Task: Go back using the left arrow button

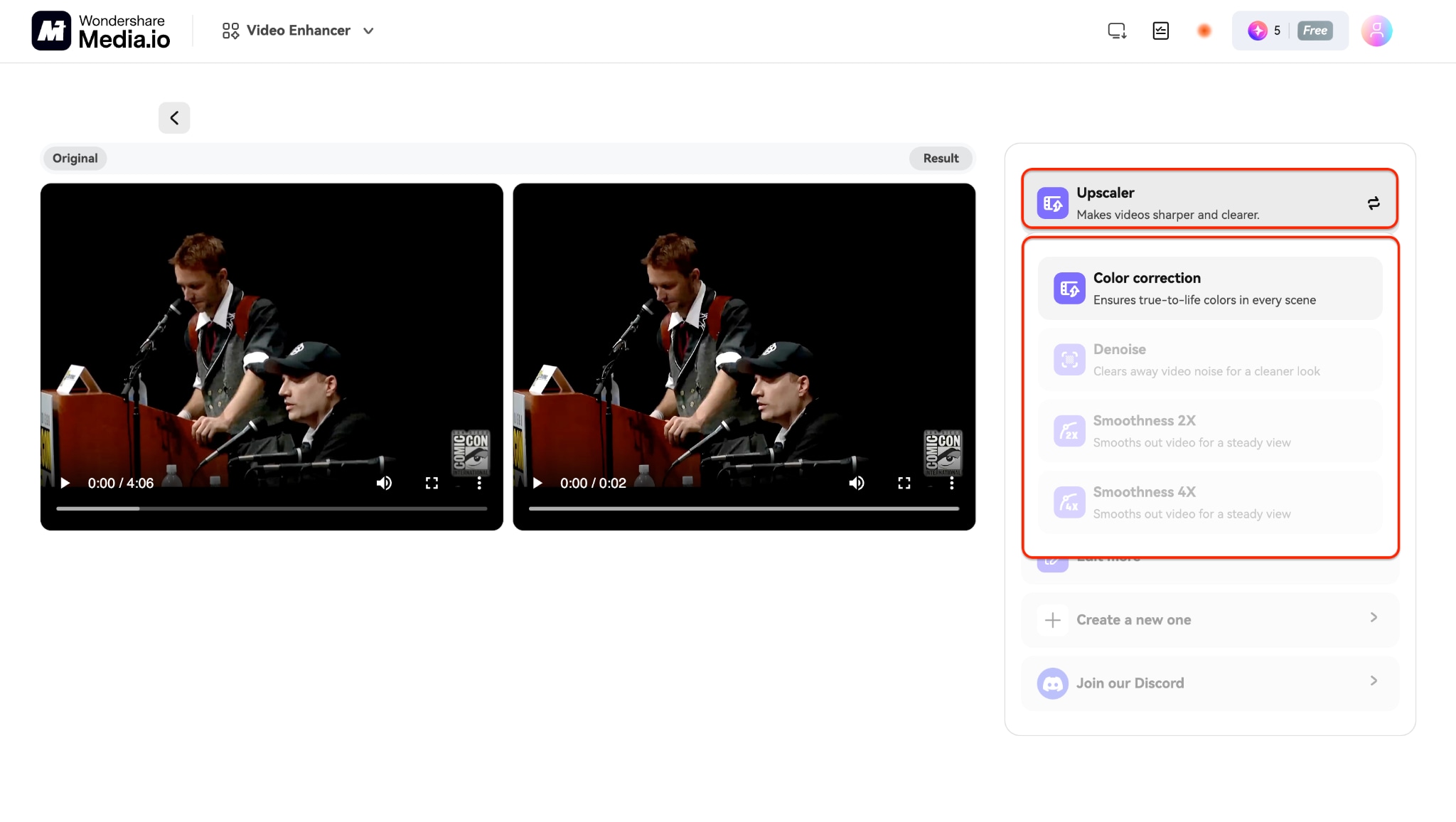Action: (174, 118)
